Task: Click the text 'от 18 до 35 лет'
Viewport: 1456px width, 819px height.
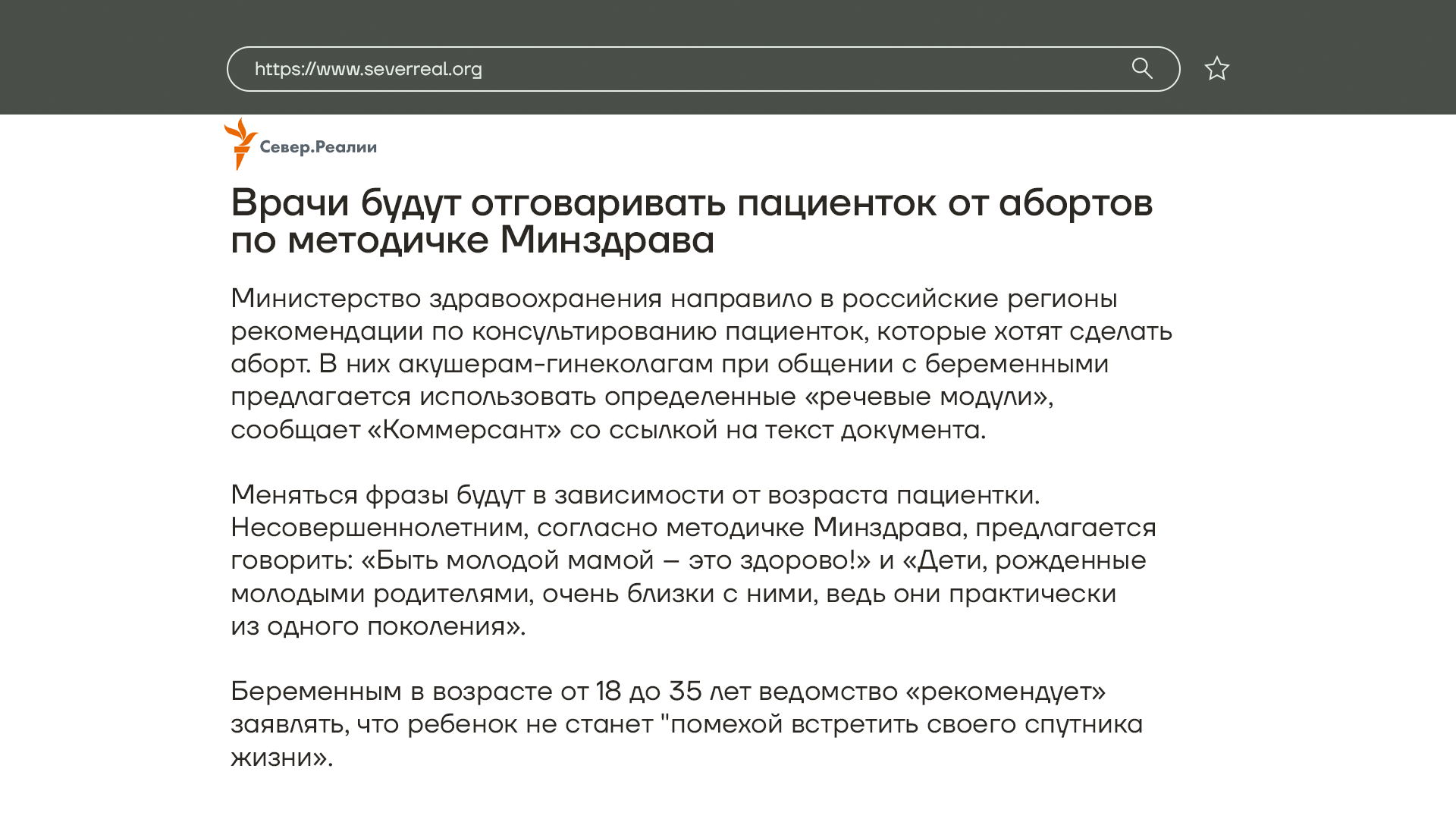Action: (655, 692)
